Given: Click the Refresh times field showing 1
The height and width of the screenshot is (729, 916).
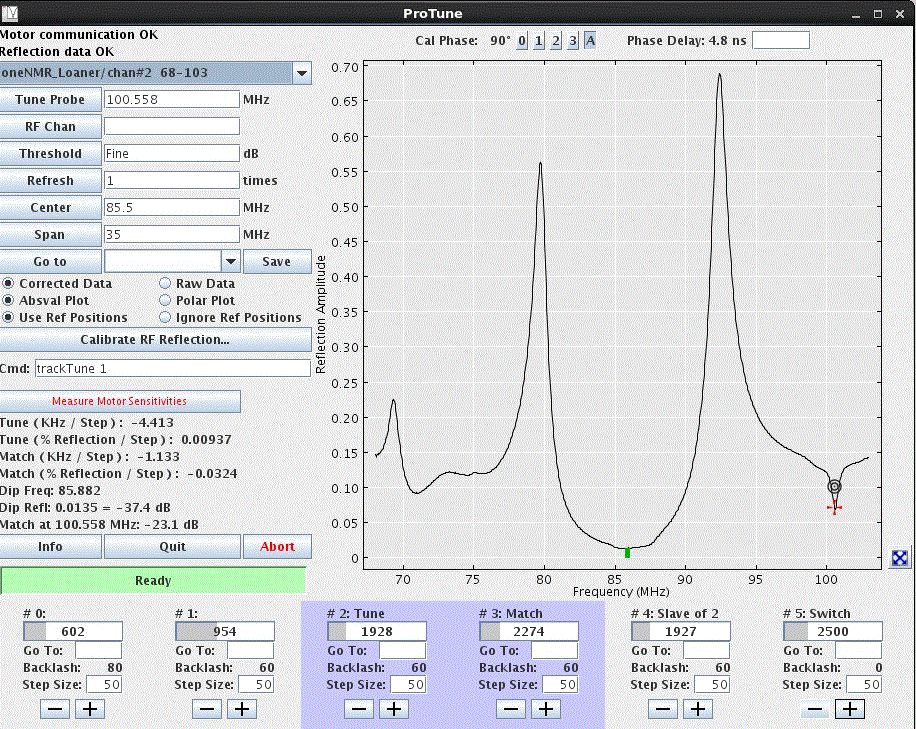Looking at the screenshot, I should (172, 180).
